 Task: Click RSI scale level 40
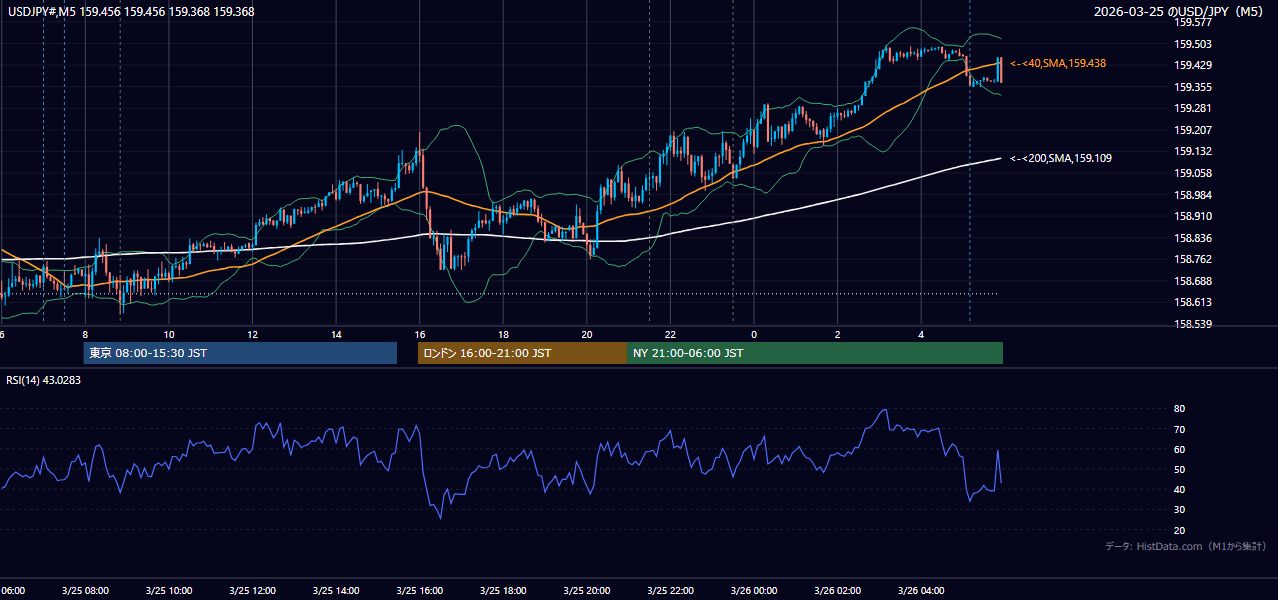pyautogui.click(x=1180, y=489)
